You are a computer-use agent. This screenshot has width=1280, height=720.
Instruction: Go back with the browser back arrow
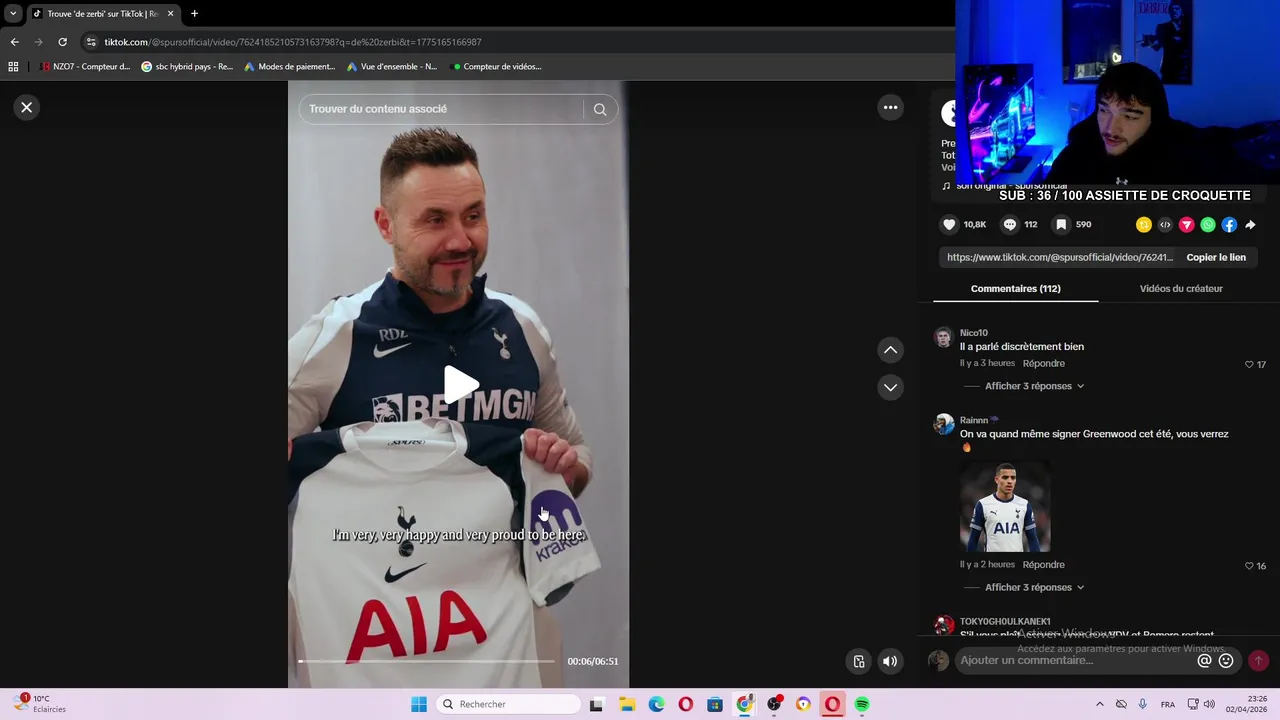tap(14, 42)
